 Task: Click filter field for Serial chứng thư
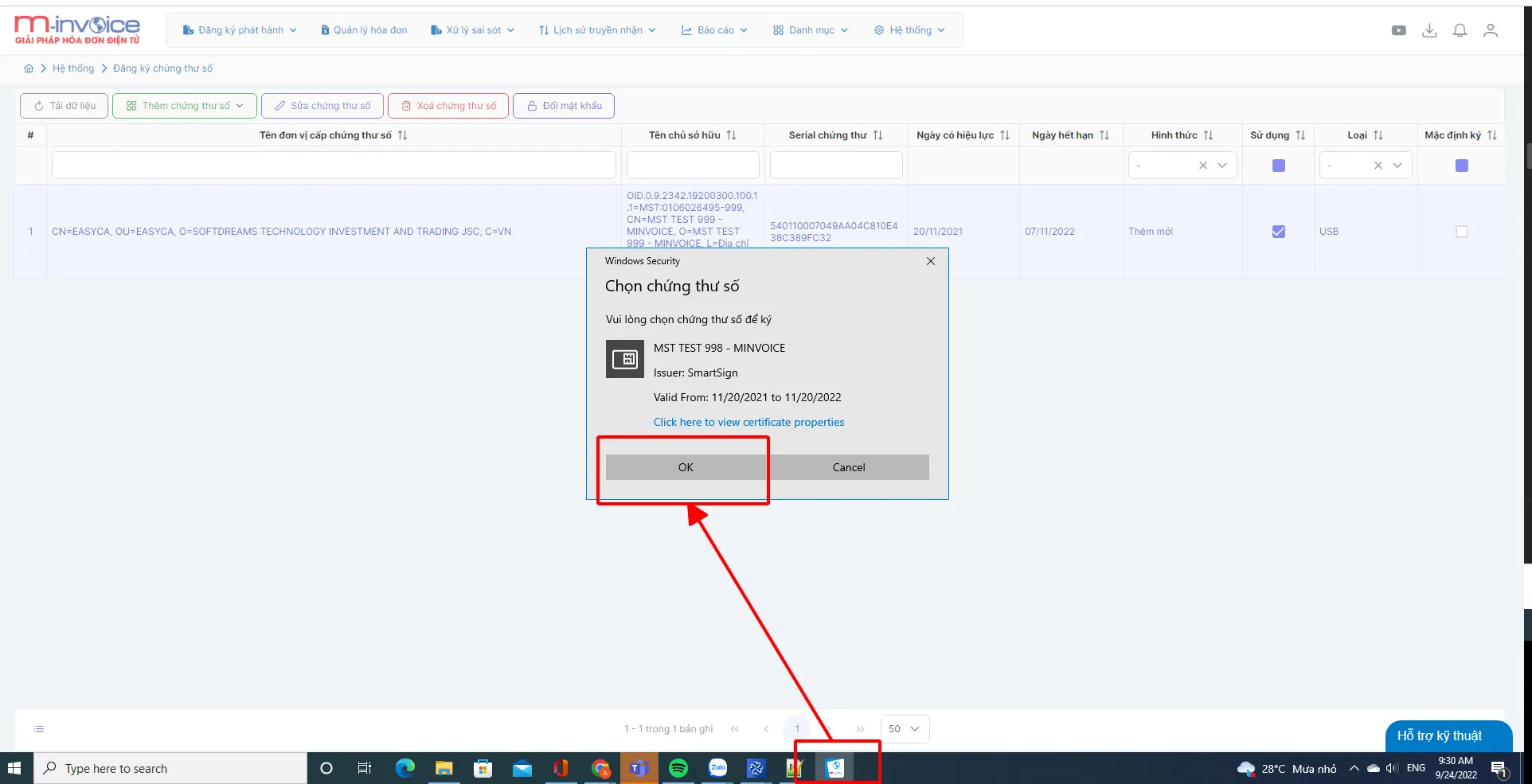coord(836,166)
